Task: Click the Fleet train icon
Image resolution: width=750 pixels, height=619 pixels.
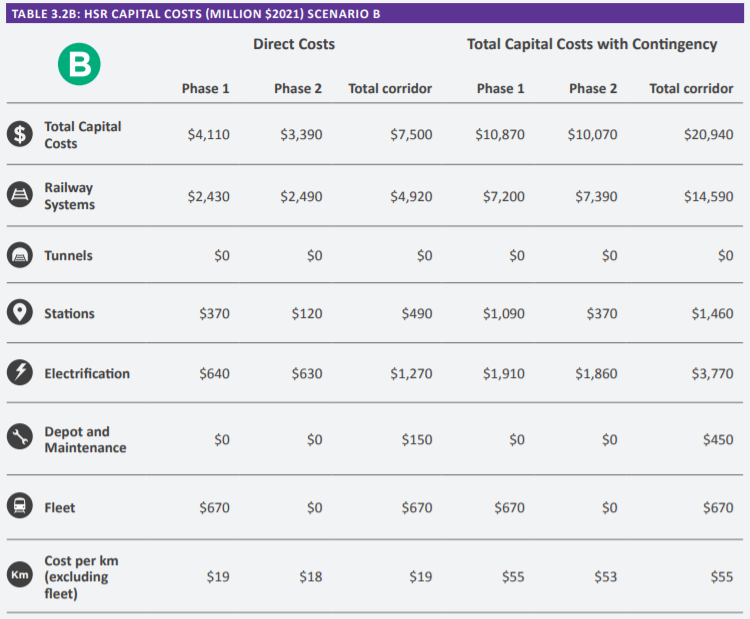Action: [x=20, y=507]
